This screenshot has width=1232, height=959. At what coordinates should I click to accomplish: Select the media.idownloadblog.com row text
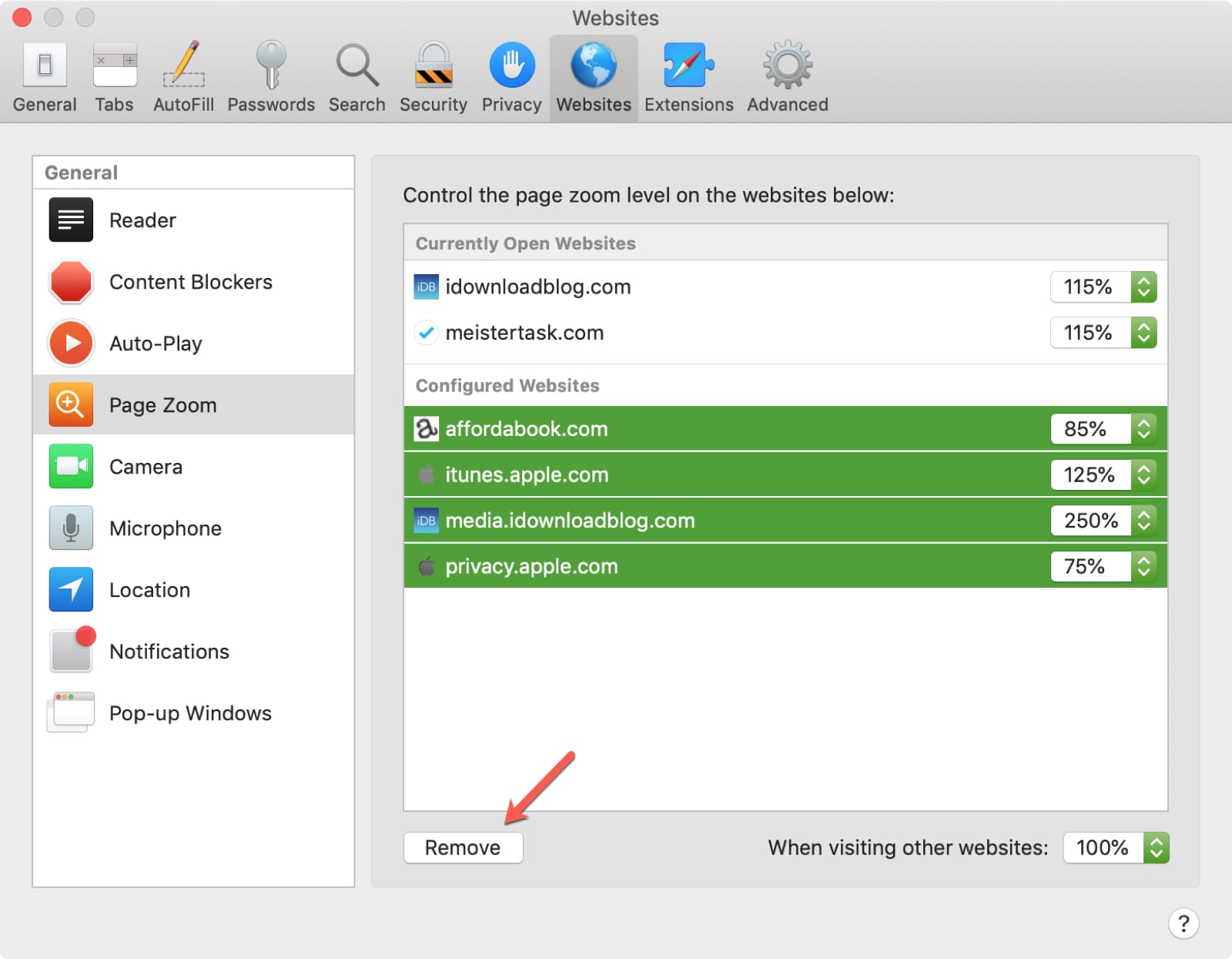[x=570, y=521]
